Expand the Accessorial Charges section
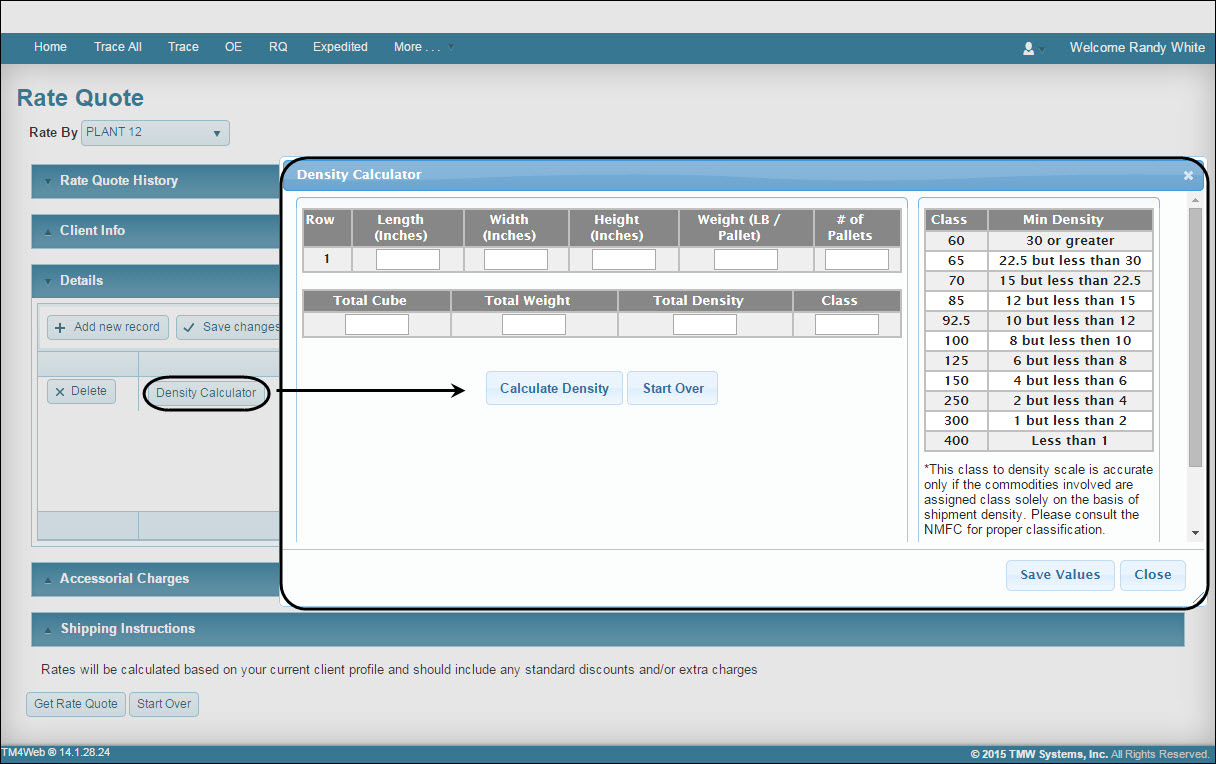The height and width of the screenshot is (764, 1216). click(155, 579)
